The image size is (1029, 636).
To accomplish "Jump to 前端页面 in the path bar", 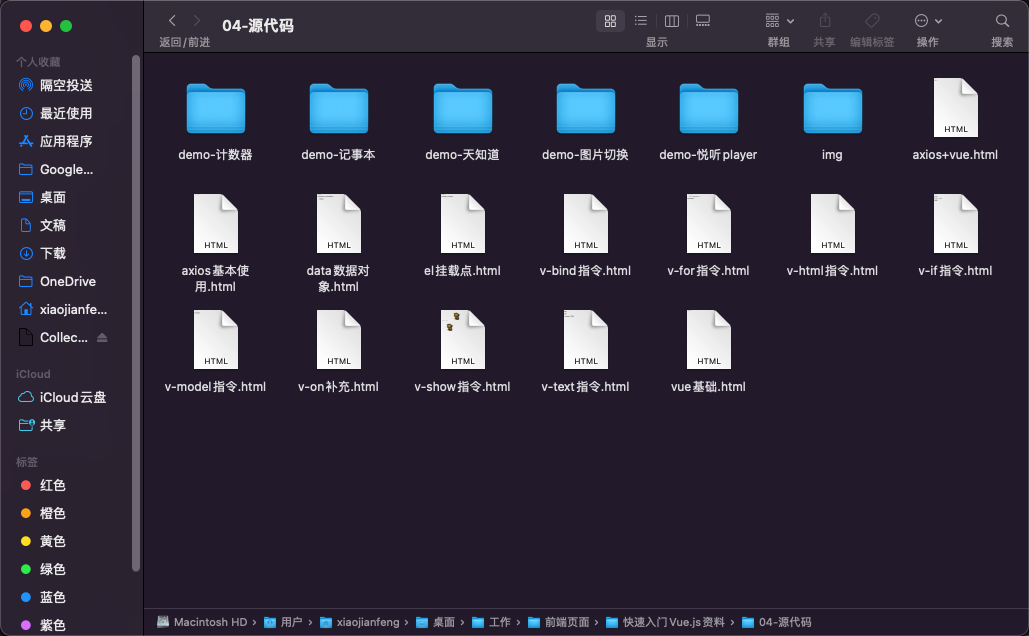I will tap(558, 622).
